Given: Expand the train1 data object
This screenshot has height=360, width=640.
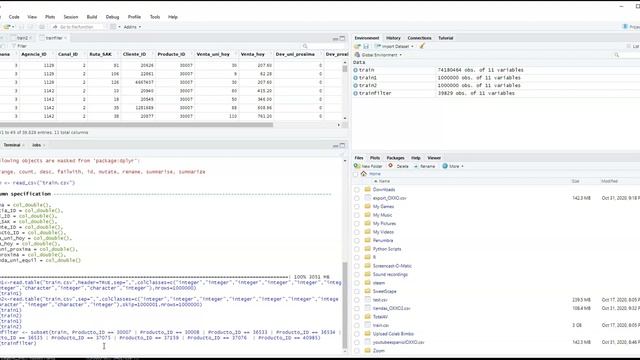Looking at the screenshot, I should (x=355, y=78).
